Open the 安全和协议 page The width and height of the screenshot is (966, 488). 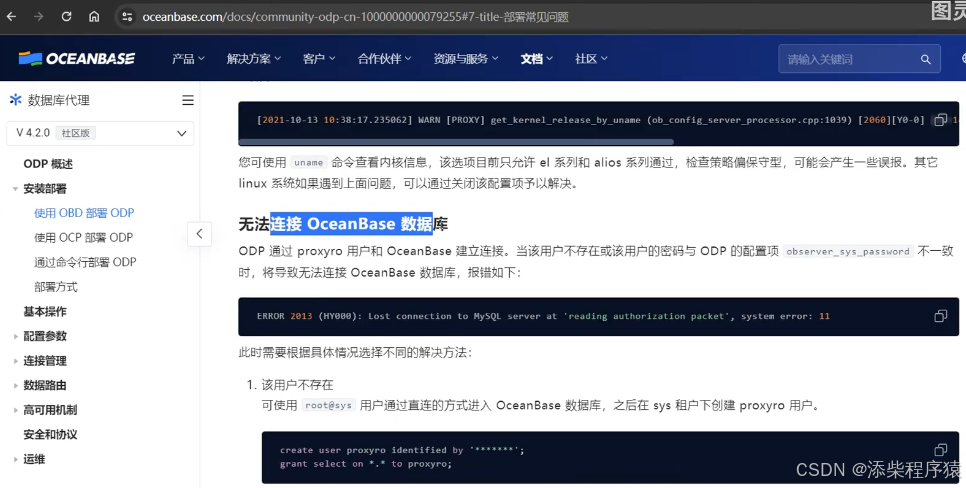pyautogui.click(x=51, y=434)
